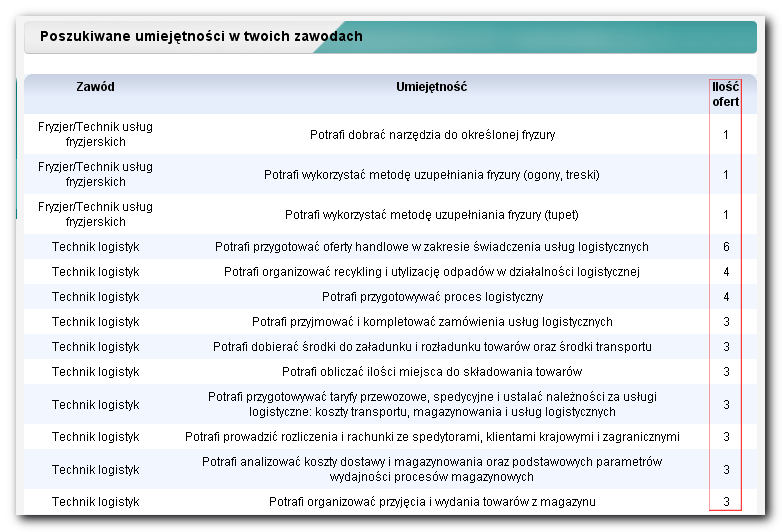
Task: Select skill about ogony, treski hair supplementation
Action: tap(431, 175)
